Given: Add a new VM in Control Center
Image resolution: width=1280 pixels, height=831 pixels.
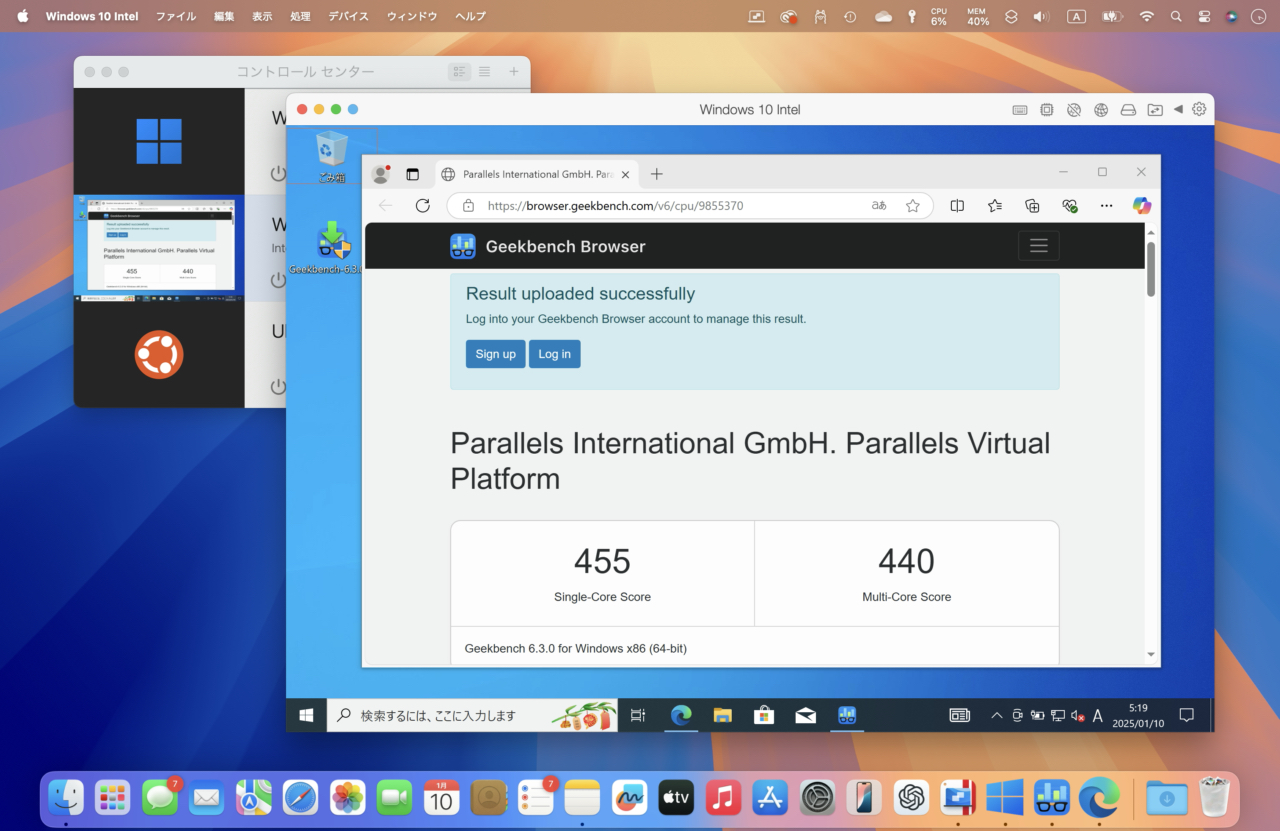Looking at the screenshot, I should (x=514, y=72).
